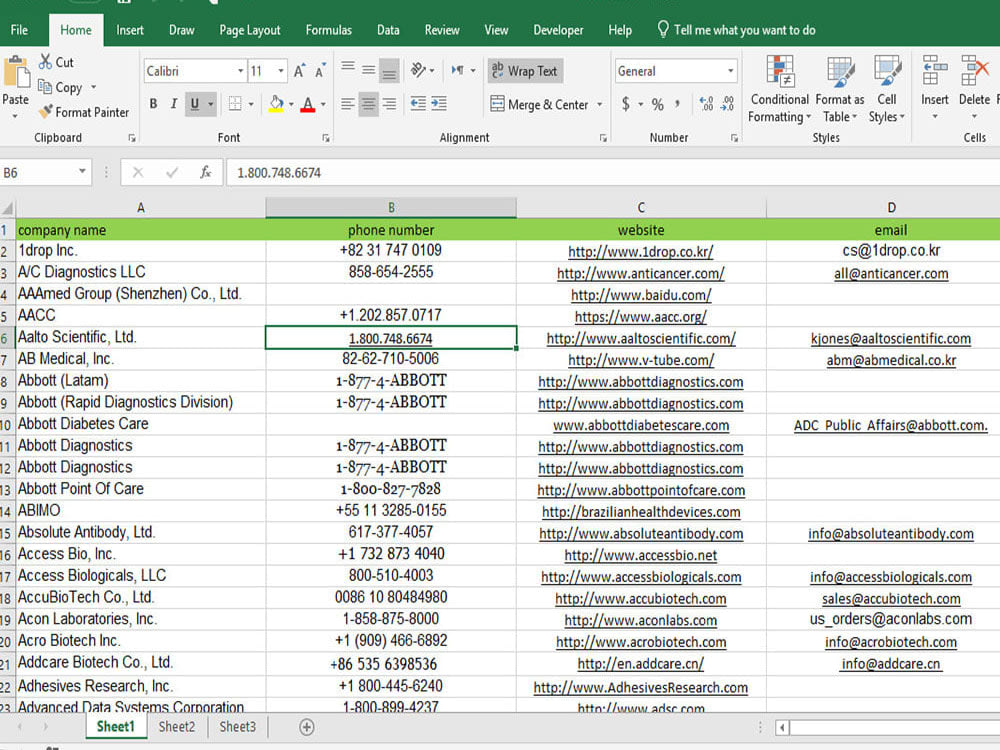
Task: Toggle center horizontal alignment
Action: tap(369, 104)
